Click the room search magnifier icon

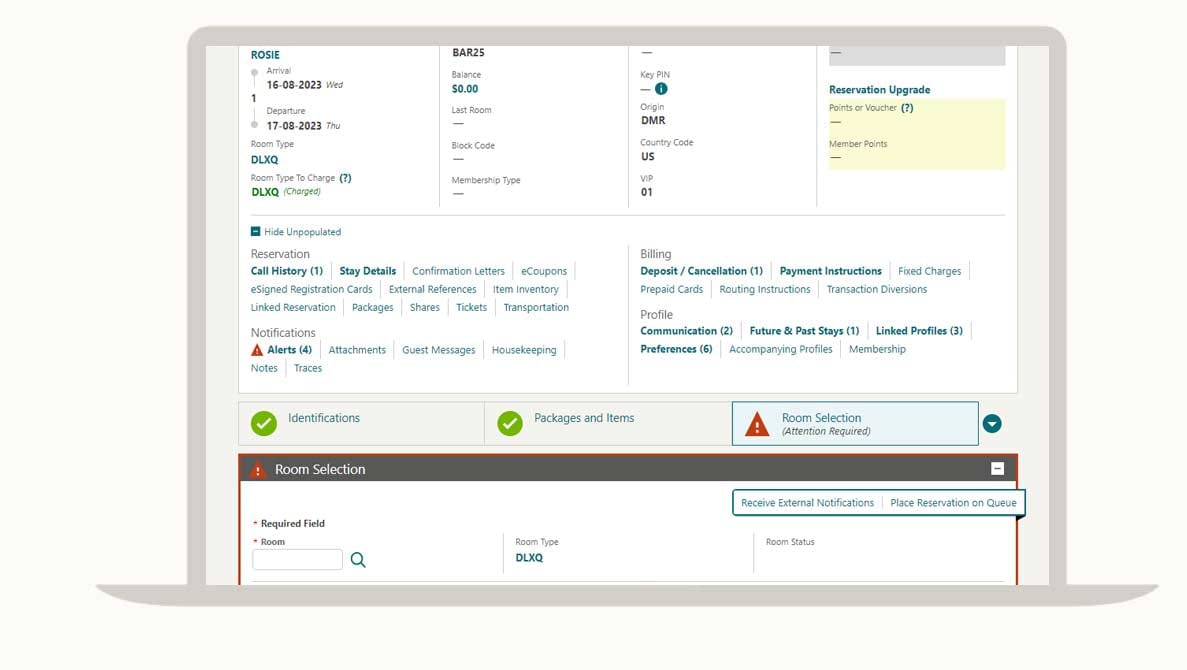click(358, 560)
